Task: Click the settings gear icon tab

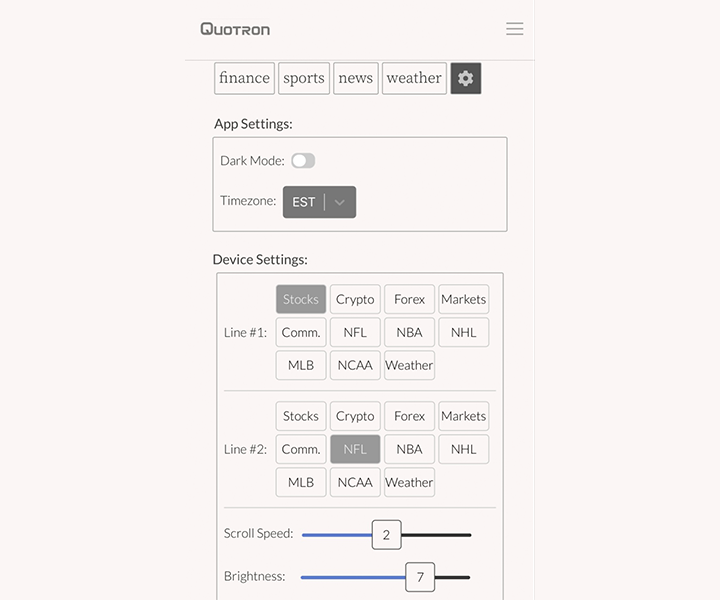Action: pos(466,78)
